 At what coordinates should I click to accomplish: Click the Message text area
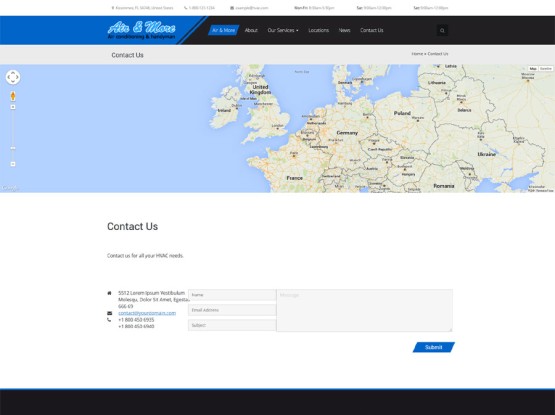point(364,311)
